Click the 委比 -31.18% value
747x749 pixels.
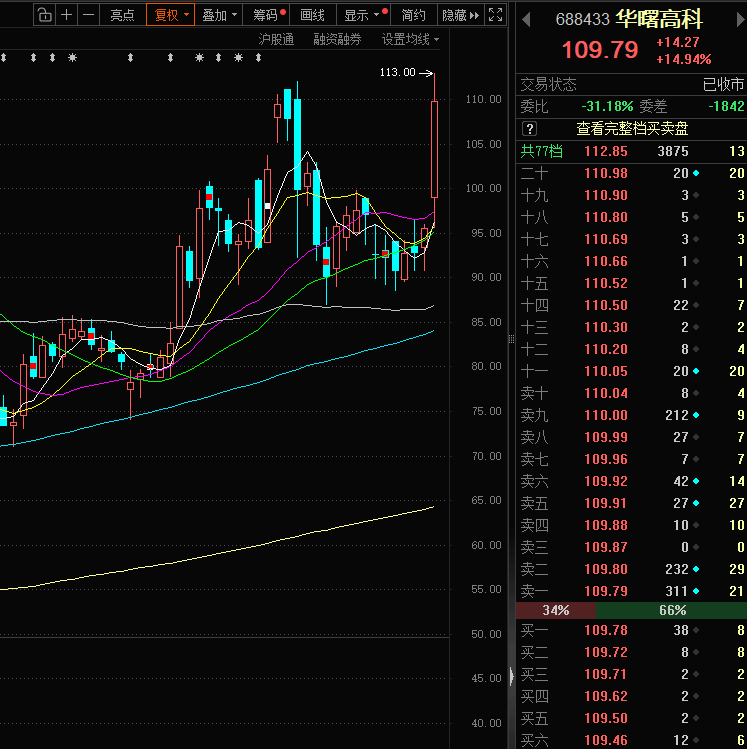pyautogui.click(x=607, y=106)
